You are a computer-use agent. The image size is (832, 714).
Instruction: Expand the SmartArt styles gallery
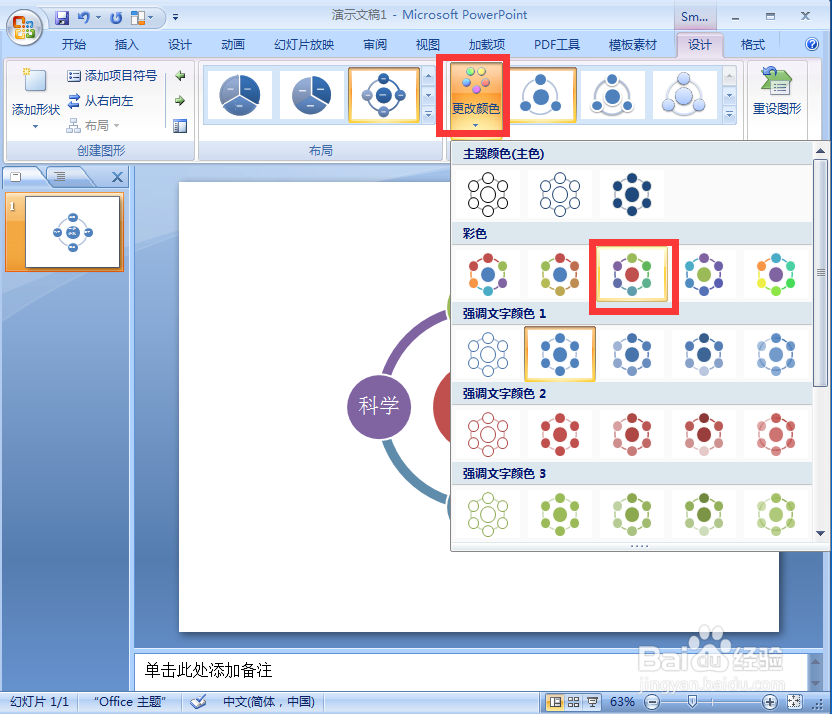(730, 114)
